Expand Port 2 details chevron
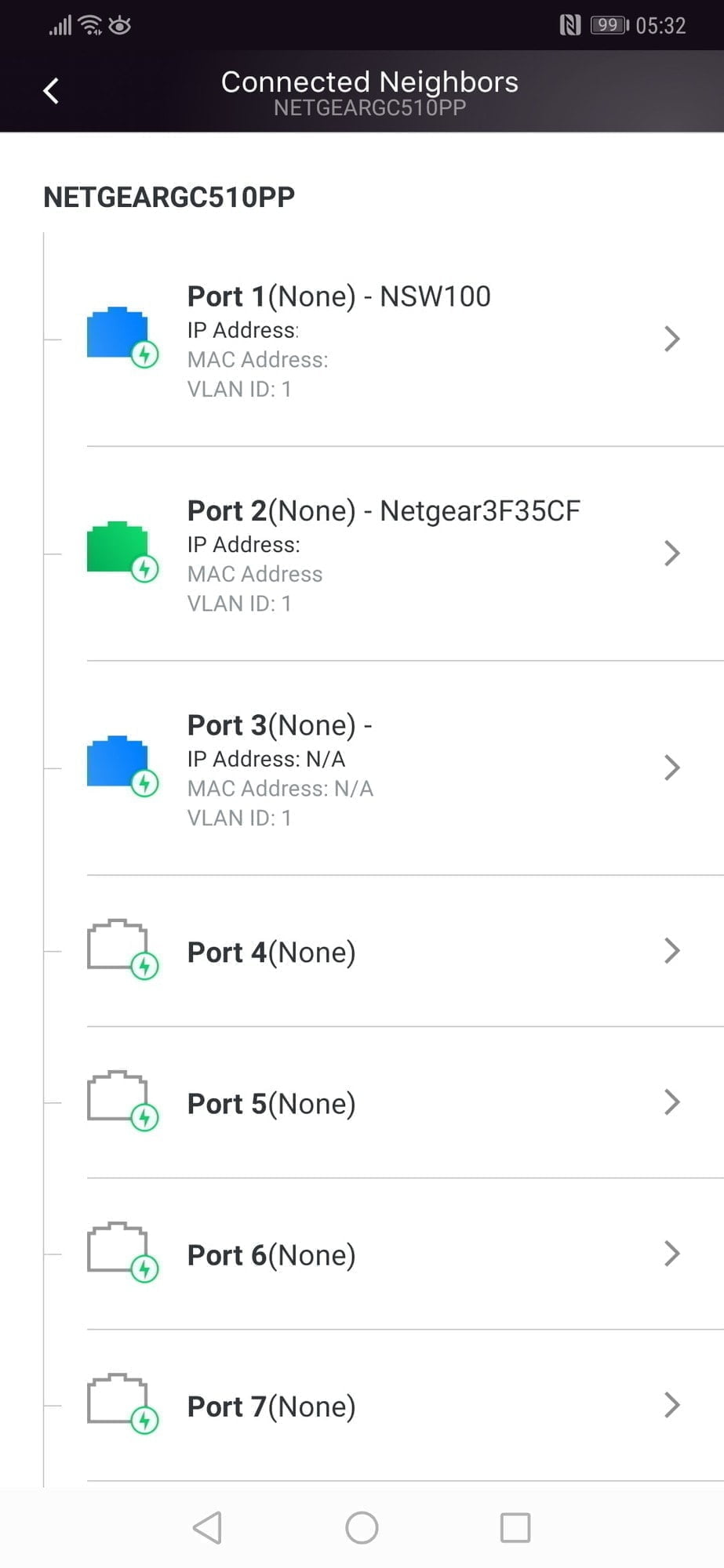This screenshot has height=1568, width=724. coord(671,554)
